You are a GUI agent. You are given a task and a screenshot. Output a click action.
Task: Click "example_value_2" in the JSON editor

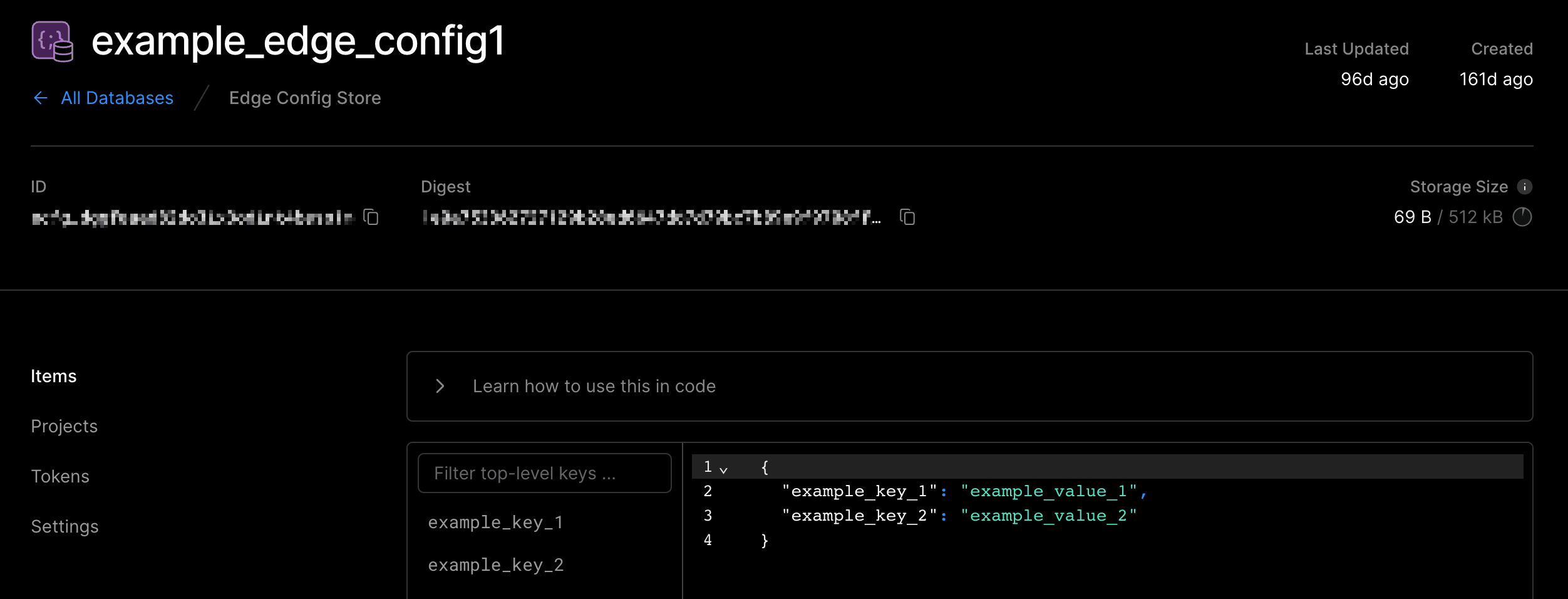pyautogui.click(x=1048, y=516)
